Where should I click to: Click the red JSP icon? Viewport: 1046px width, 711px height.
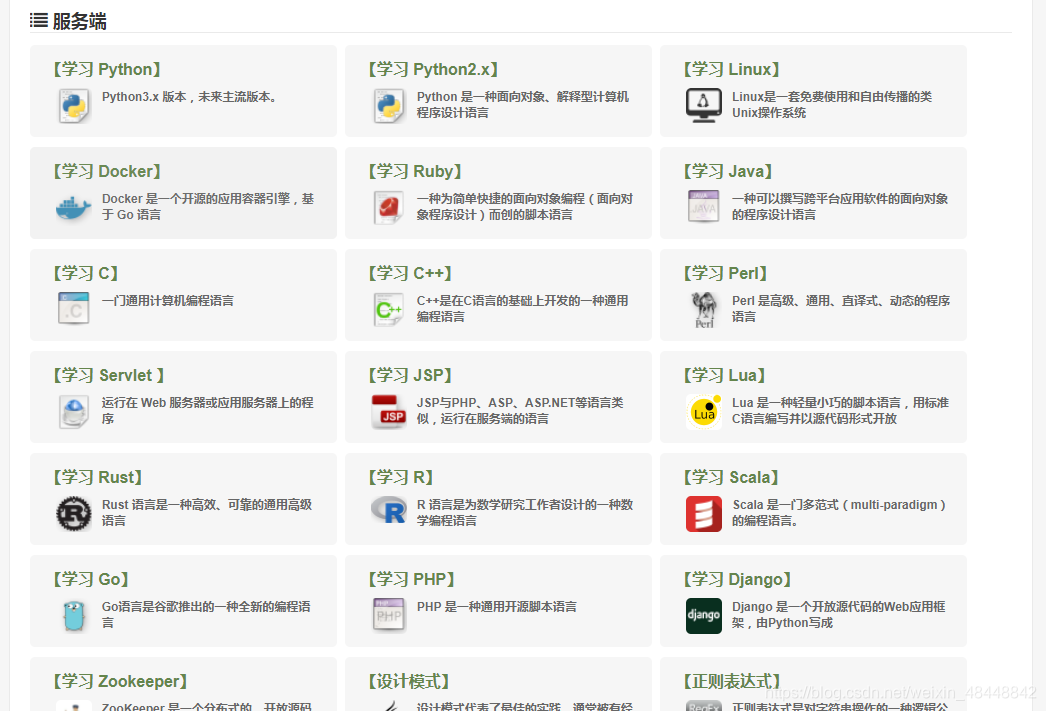(388, 412)
